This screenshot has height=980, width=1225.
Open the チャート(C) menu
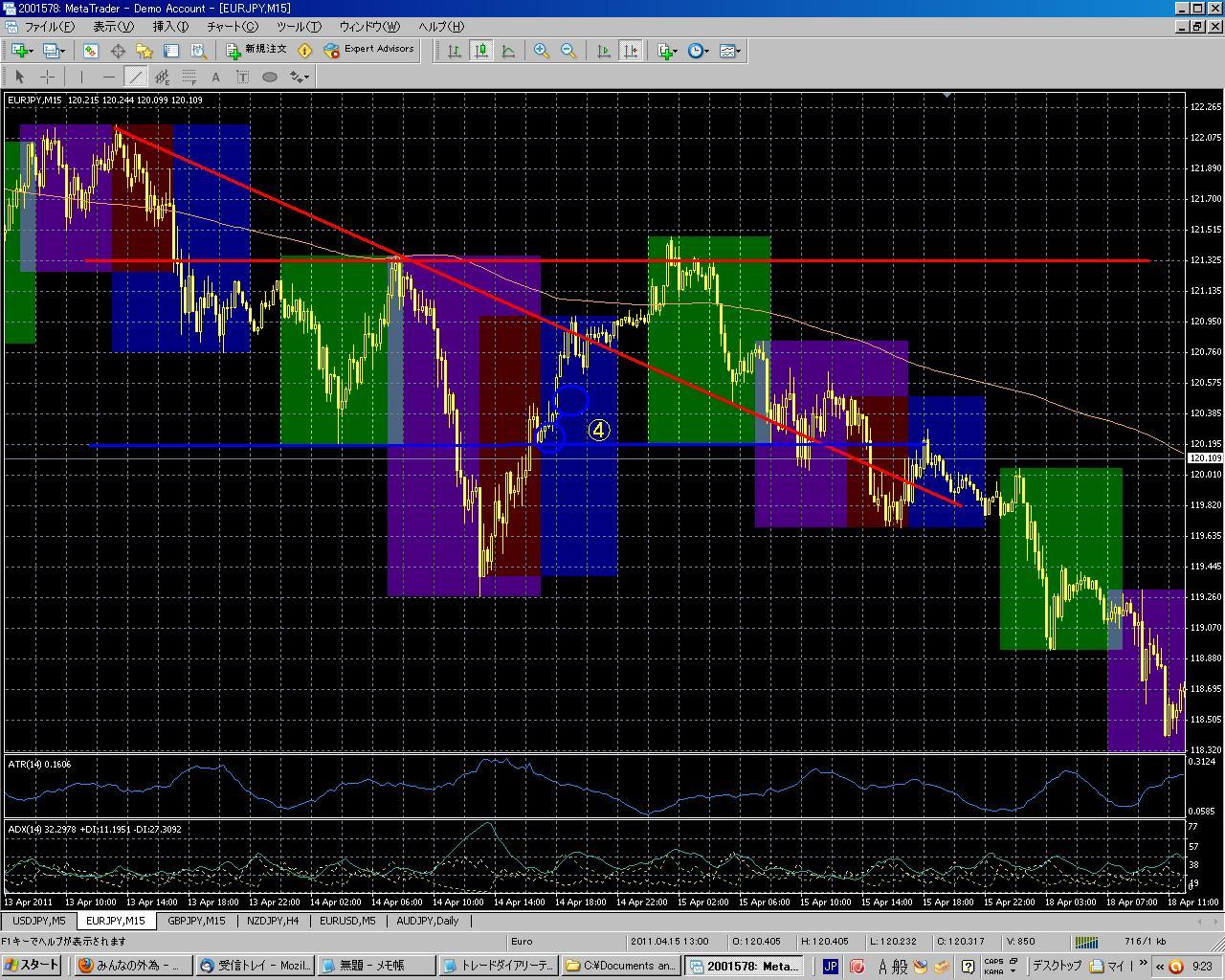point(233,27)
